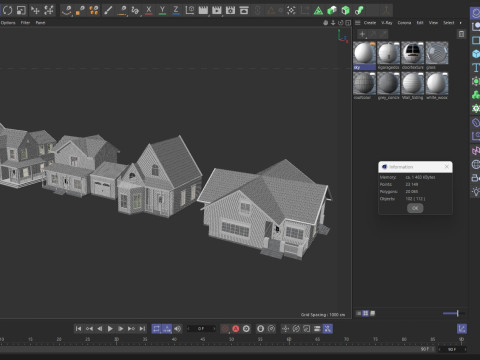The height and width of the screenshot is (360, 480).
Task: Enable X-axis lock
Action: [149, 10]
